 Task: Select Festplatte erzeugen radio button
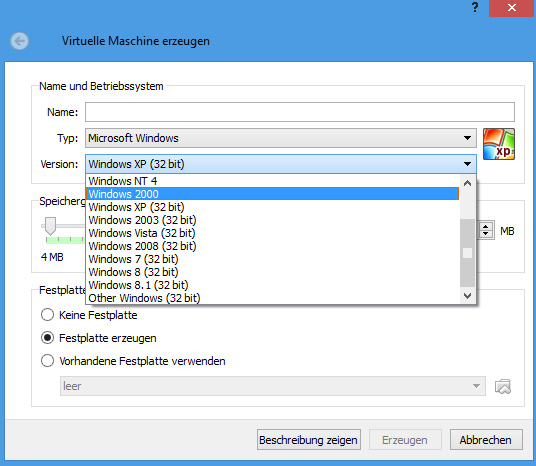(47, 338)
